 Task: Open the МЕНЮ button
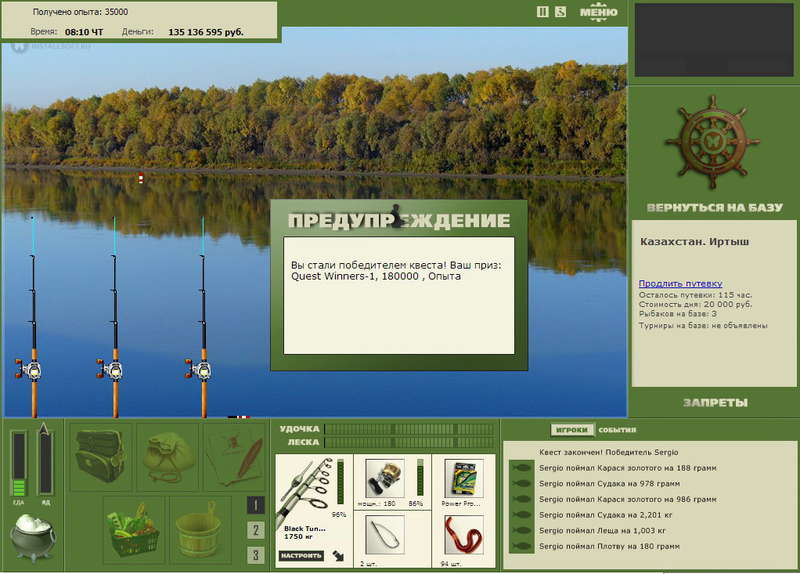pos(598,12)
